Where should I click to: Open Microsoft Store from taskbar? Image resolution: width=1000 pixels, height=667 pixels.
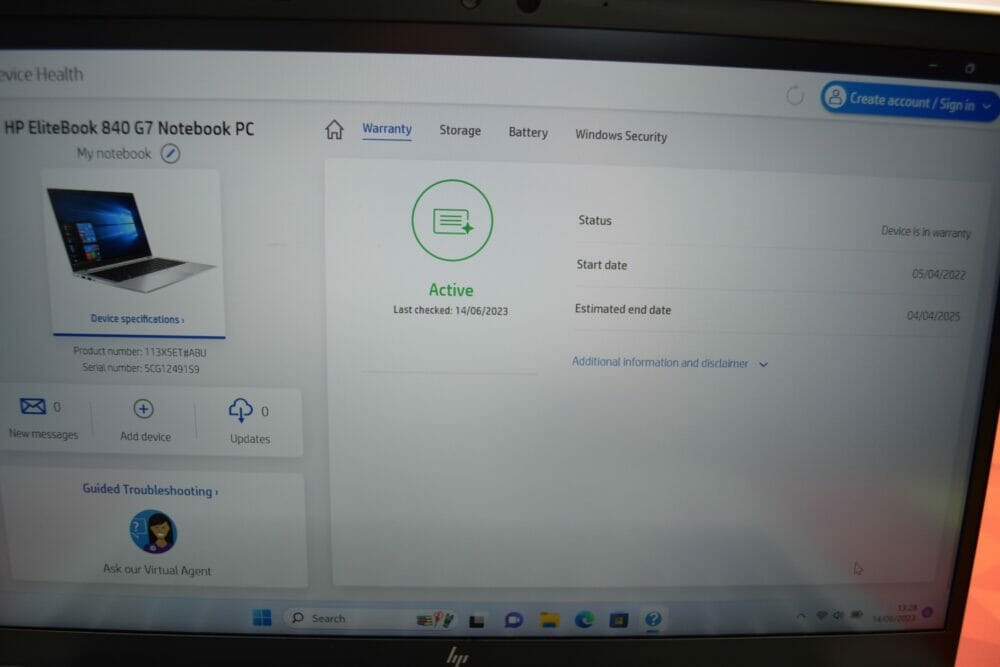pyautogui.click(x=618, y=619)
